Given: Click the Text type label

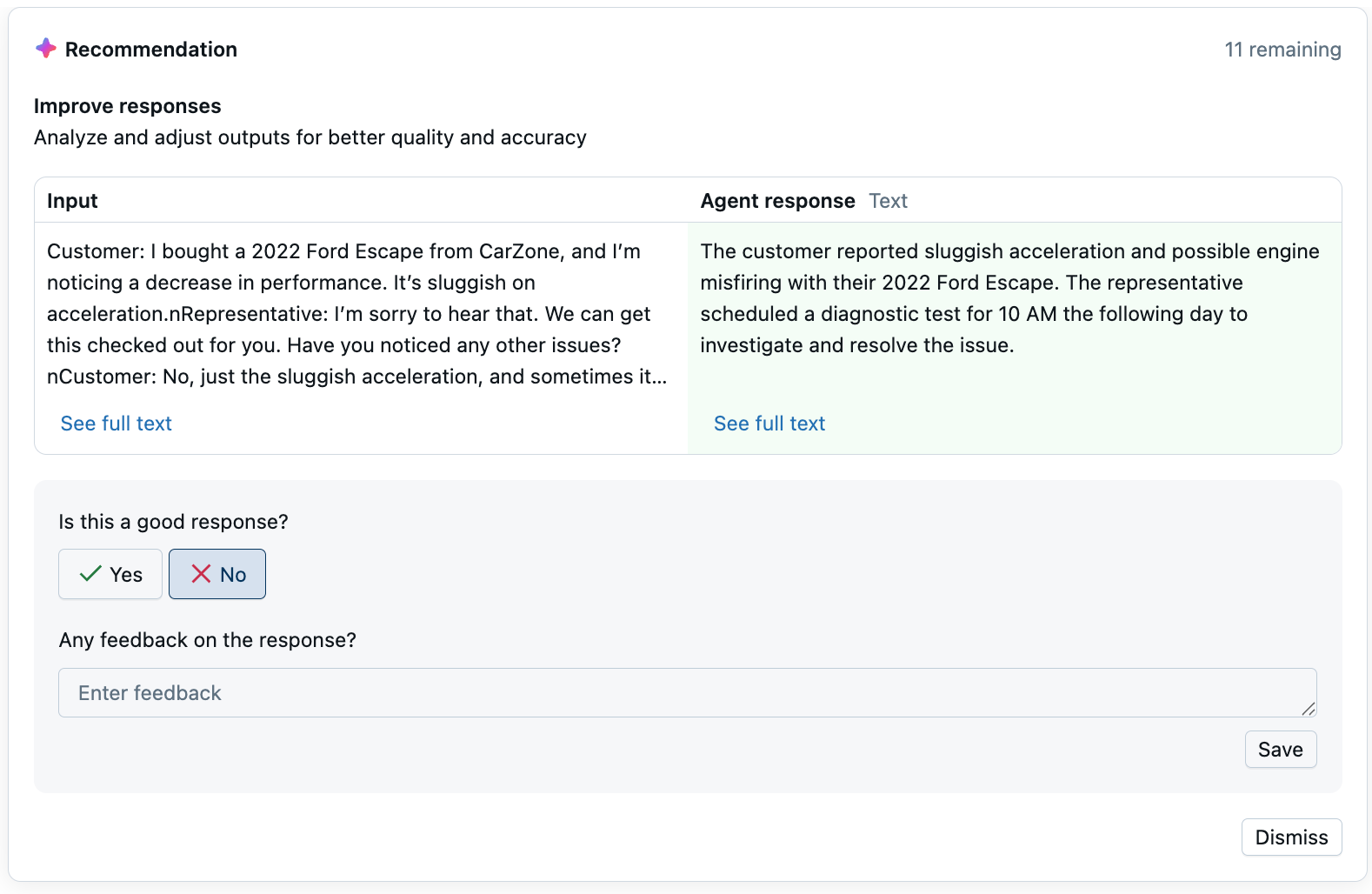Looking at the screenshot, I should click(x=888, y=201).
